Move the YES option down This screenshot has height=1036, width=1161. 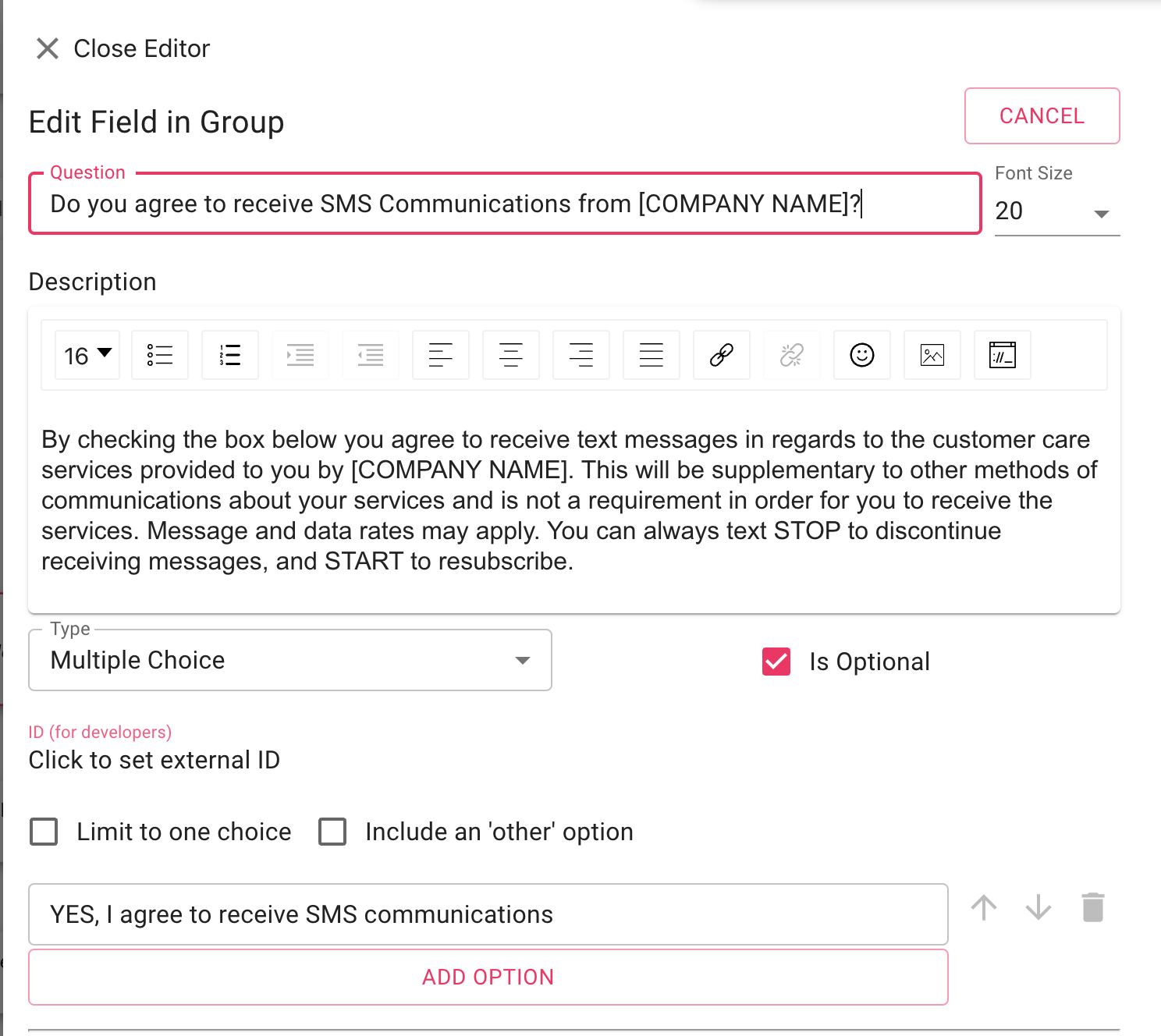[x=1039, y=907]
